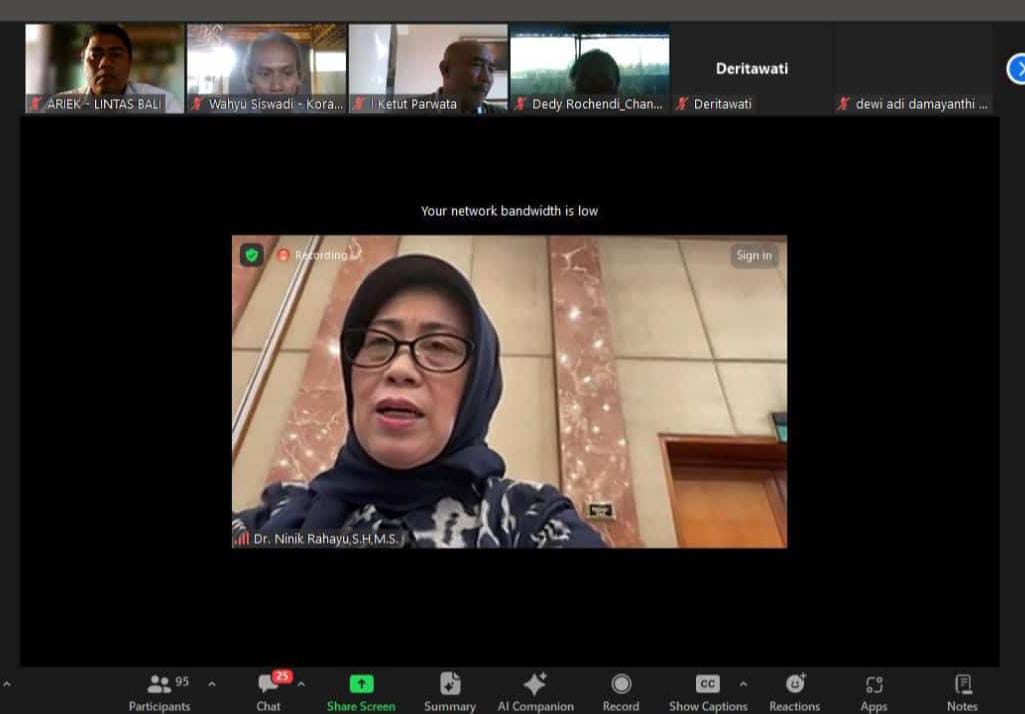The image size is (1025, 714).
Task: Open the Apps panel
Action: click(874, 691)
